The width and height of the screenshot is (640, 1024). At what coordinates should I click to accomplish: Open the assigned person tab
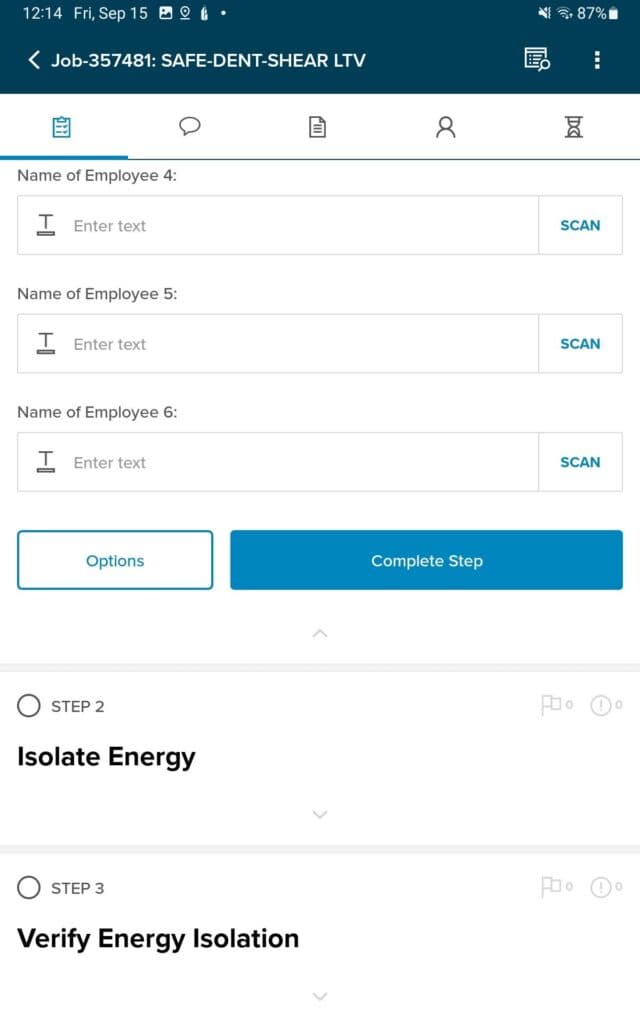[x=446, y=127]
